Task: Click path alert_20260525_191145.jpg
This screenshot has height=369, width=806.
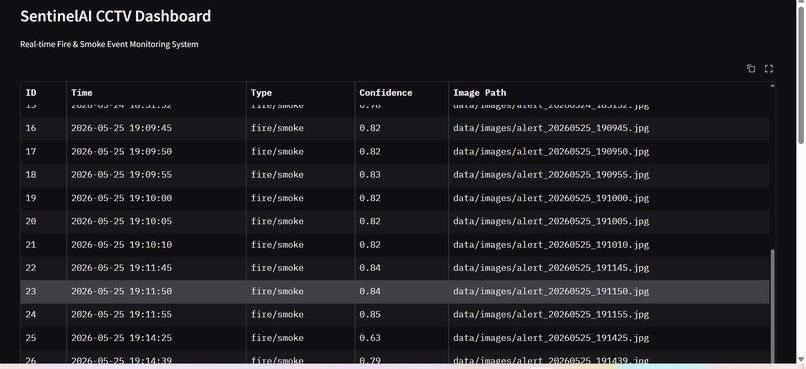Action: click(609, 268)
